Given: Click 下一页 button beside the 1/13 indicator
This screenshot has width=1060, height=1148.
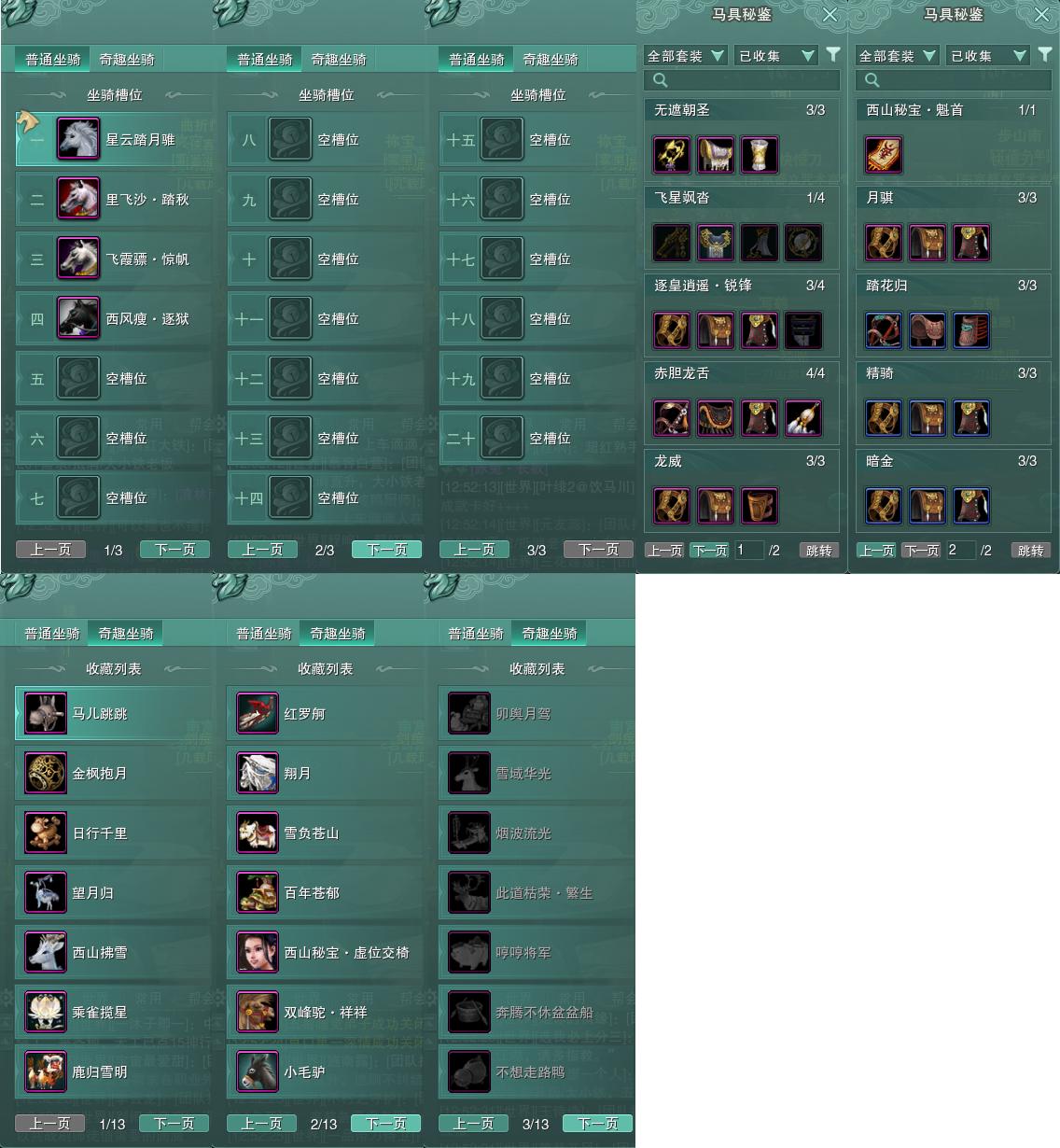Looking at the screenshot, I should tap(174, 1124).
